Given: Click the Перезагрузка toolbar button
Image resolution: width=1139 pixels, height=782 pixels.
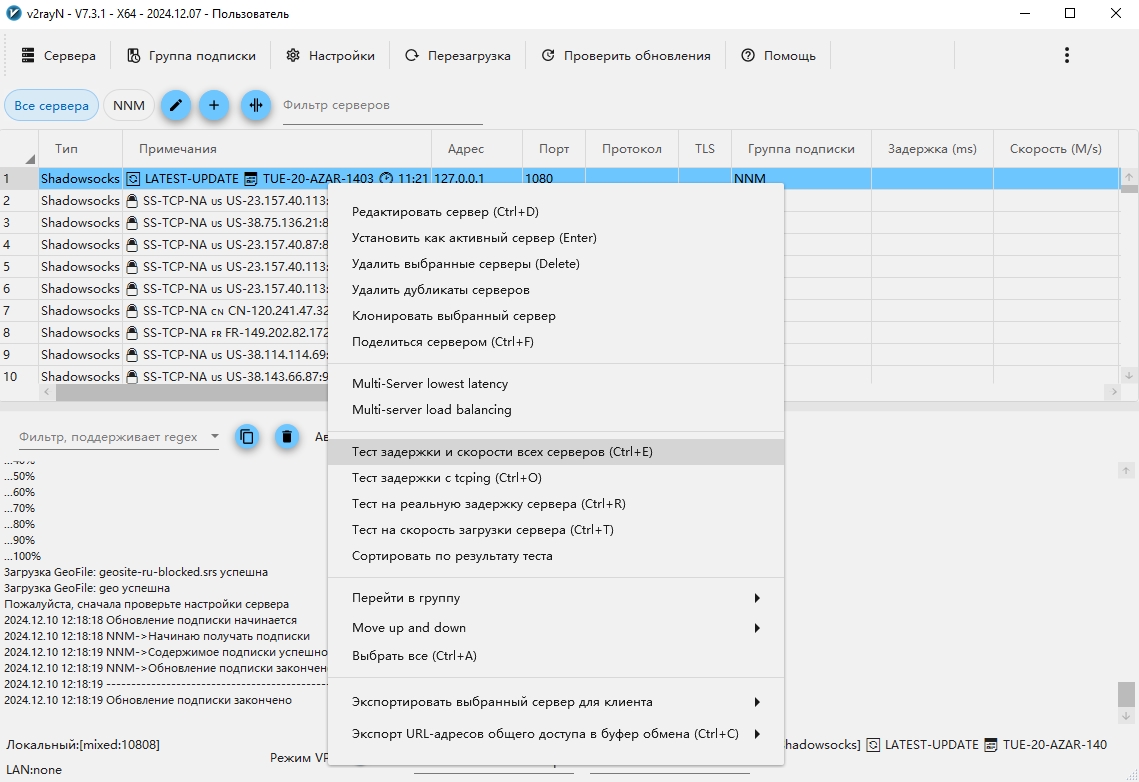Looking at the screenshot, I should pyautogui.click(x=458, y=55).
